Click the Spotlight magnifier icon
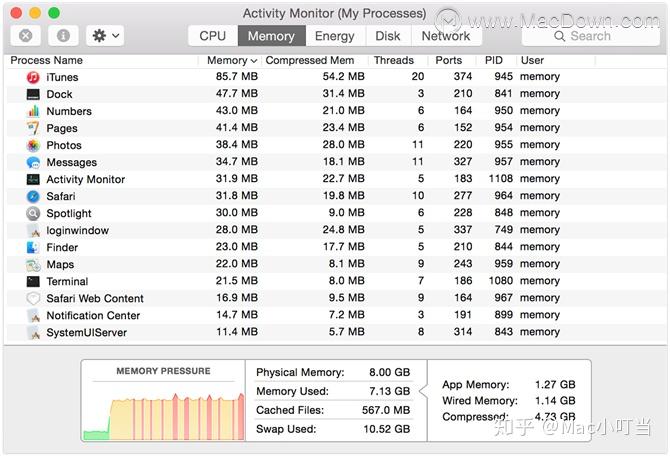This screenshot has height=456, width=670. (33, 213)
